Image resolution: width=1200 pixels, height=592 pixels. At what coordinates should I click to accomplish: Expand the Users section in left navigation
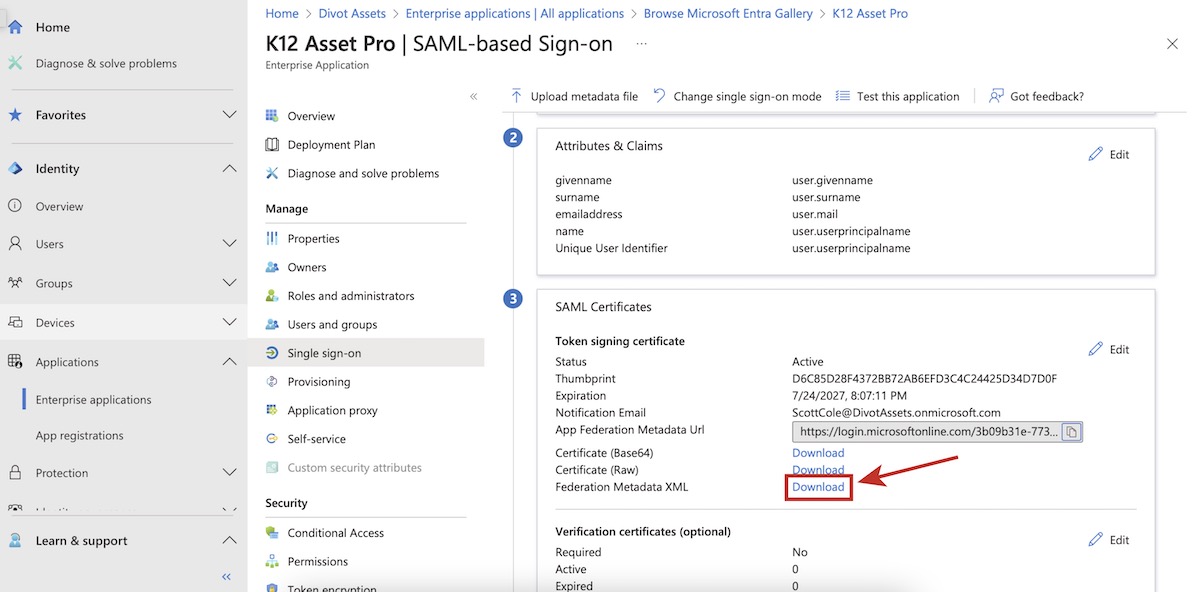[229, 244]
